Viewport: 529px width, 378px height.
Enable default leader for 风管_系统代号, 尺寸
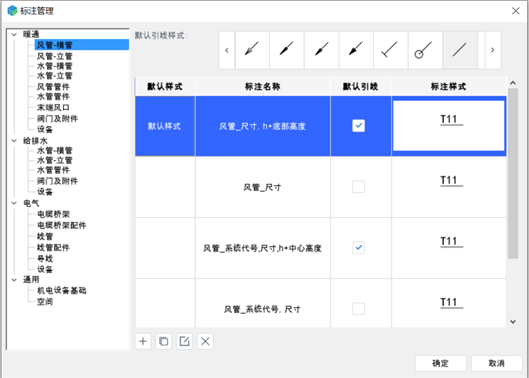[x=358, y=308]
